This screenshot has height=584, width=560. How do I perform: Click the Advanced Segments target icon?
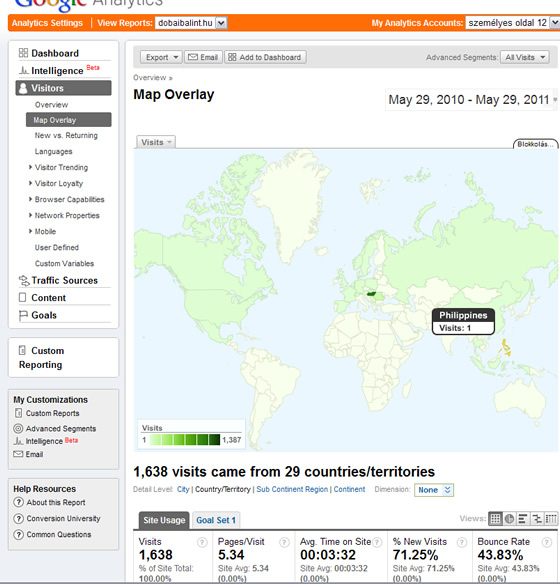point(18,428)
